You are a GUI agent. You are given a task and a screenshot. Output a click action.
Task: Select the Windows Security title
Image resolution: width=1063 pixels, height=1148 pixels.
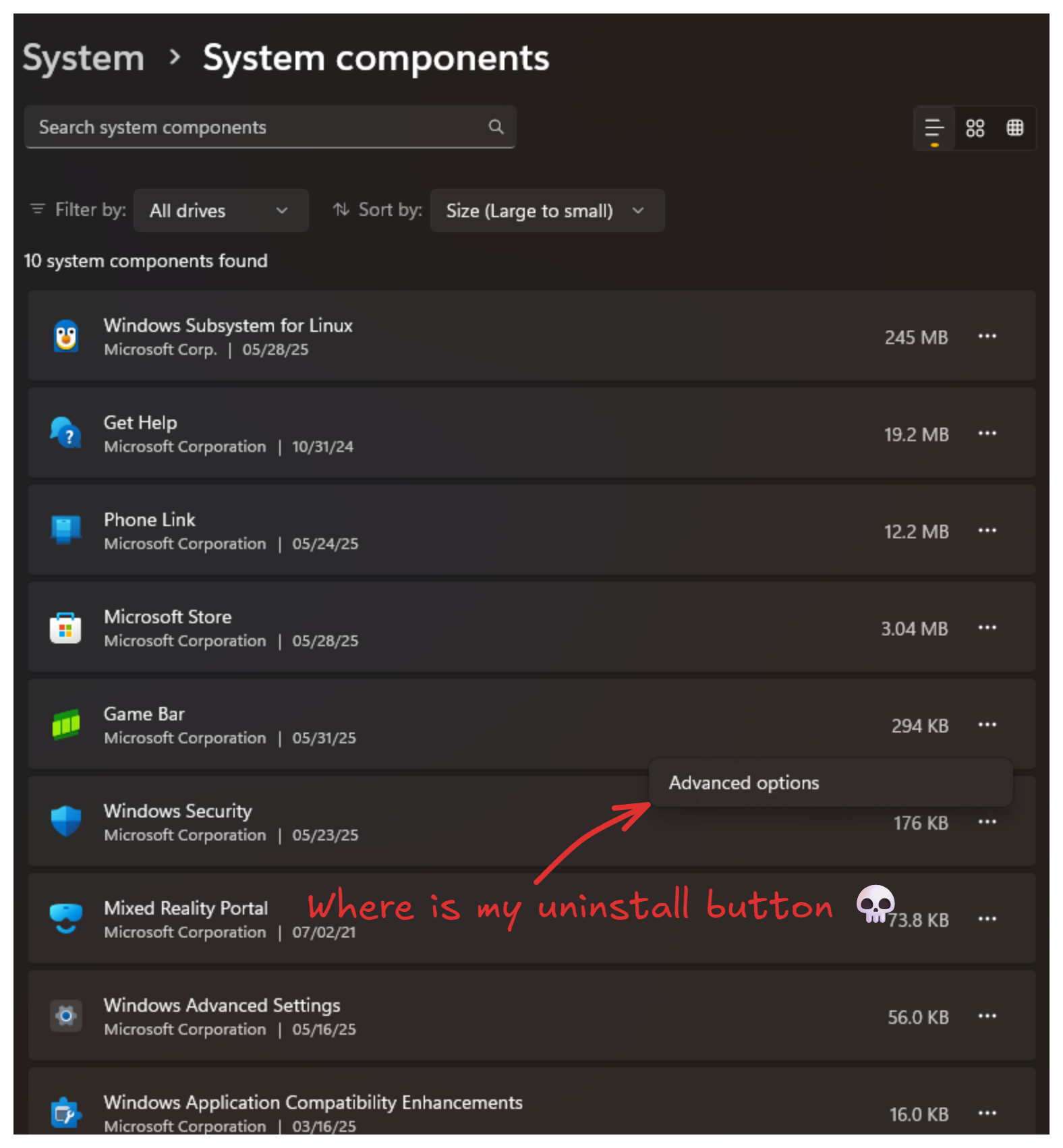pyautogui.click(x=178, y=811)
